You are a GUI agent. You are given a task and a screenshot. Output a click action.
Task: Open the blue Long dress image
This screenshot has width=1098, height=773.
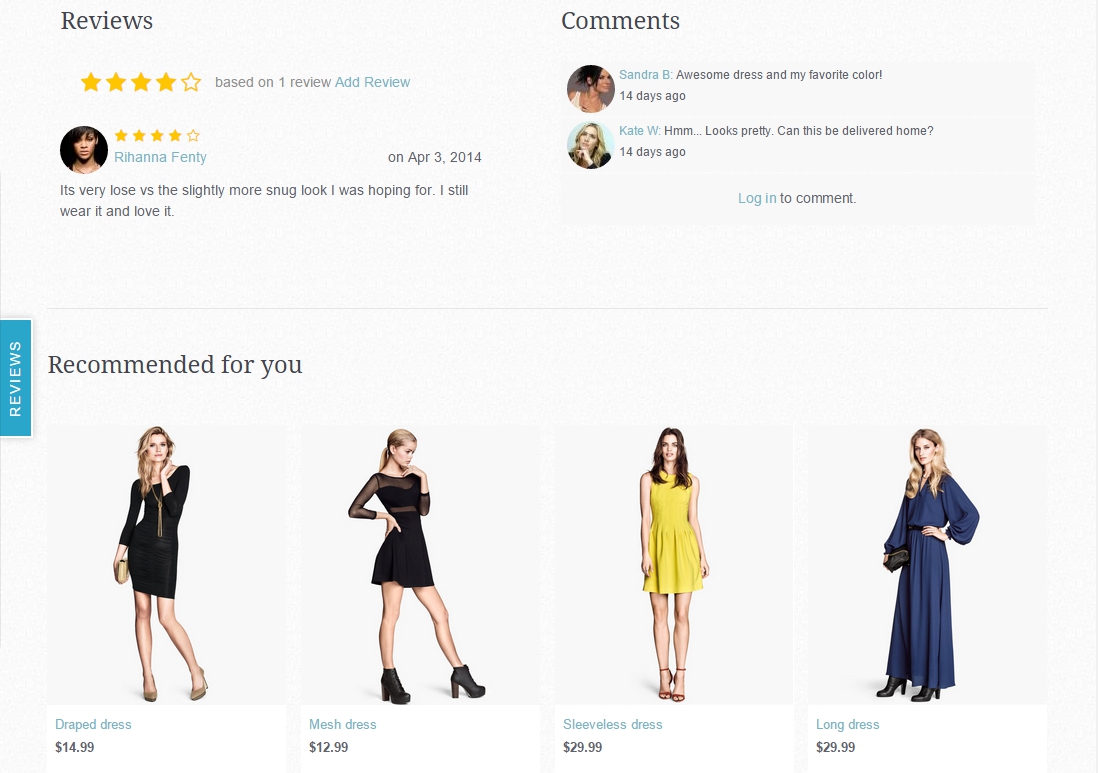(927, 564)
